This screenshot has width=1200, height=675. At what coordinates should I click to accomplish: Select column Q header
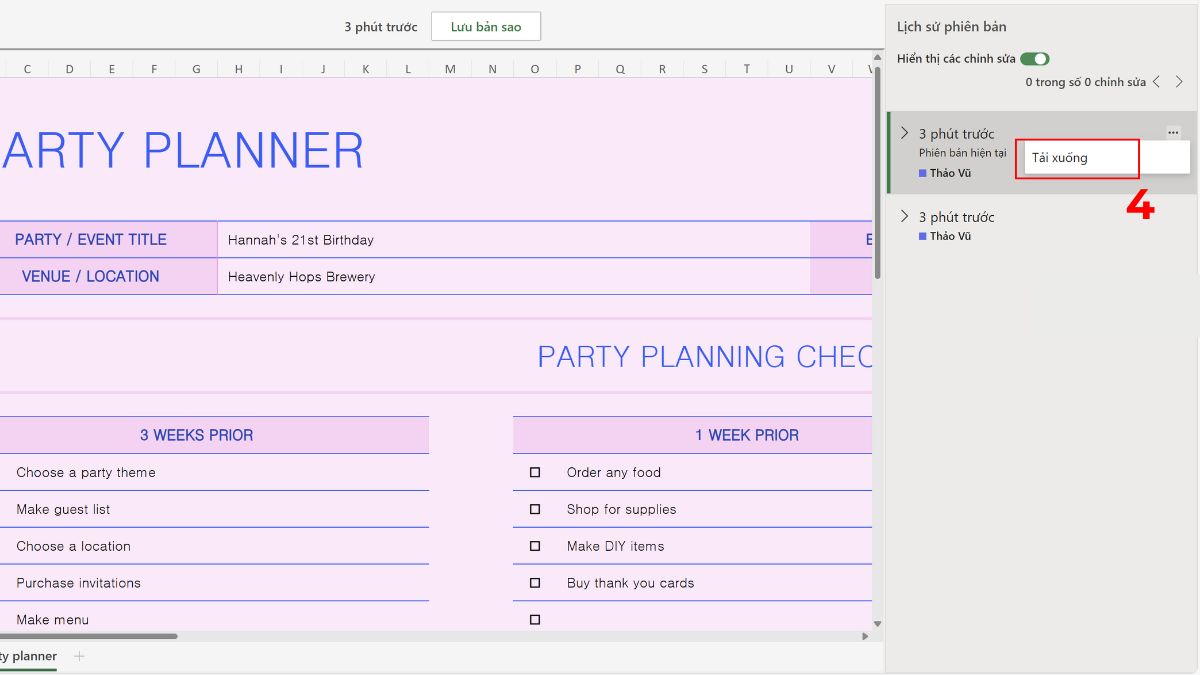click(x=620, y=69)
